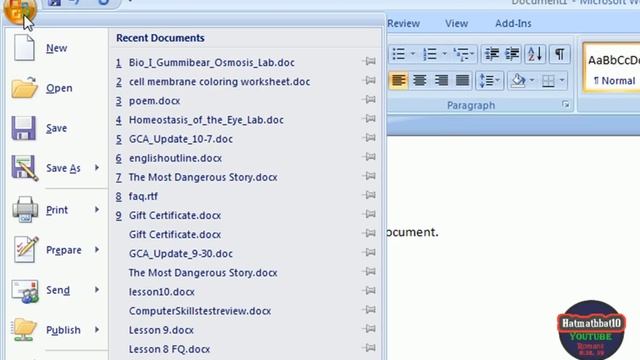Align text right
Image resolution: width=640 pixels, height=360 pixels.
(x=441, y=80)
